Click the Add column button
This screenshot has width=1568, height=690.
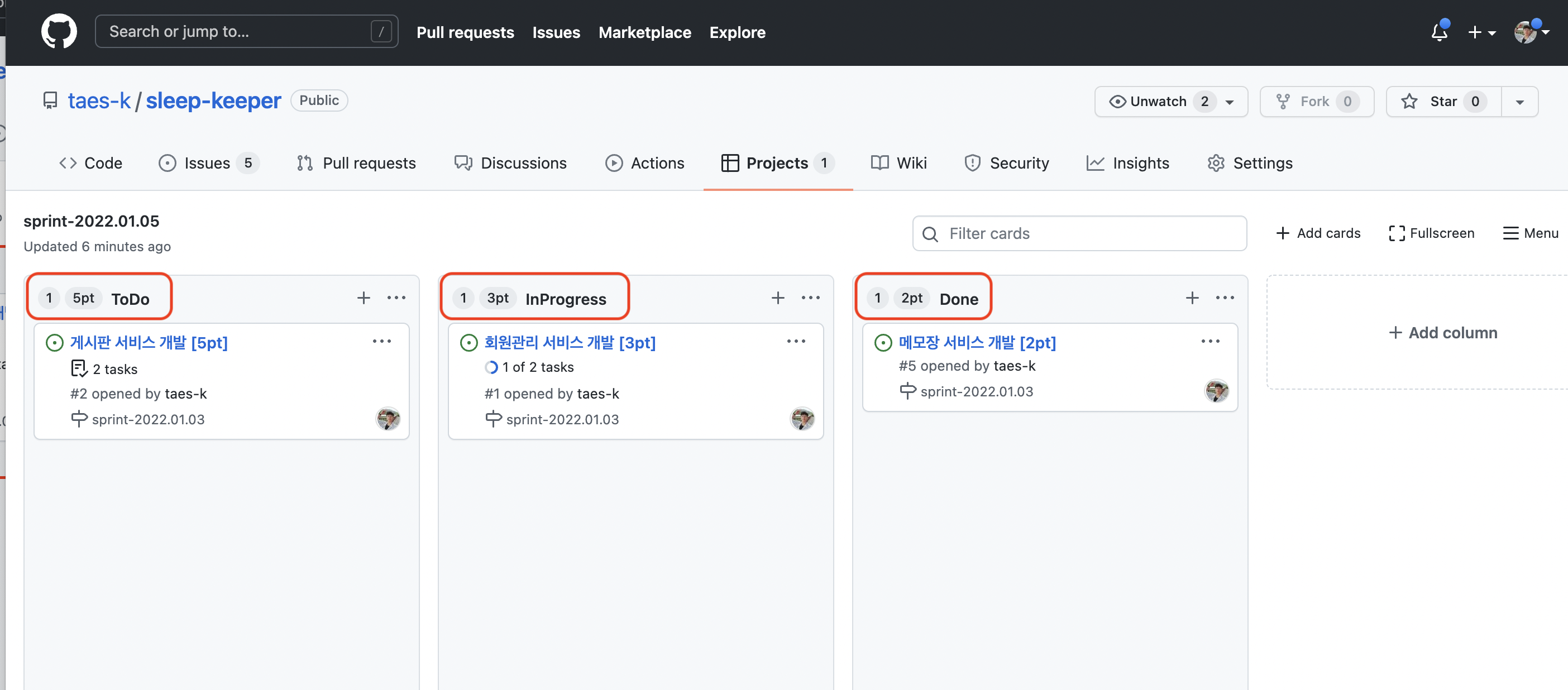point(1443,332)
